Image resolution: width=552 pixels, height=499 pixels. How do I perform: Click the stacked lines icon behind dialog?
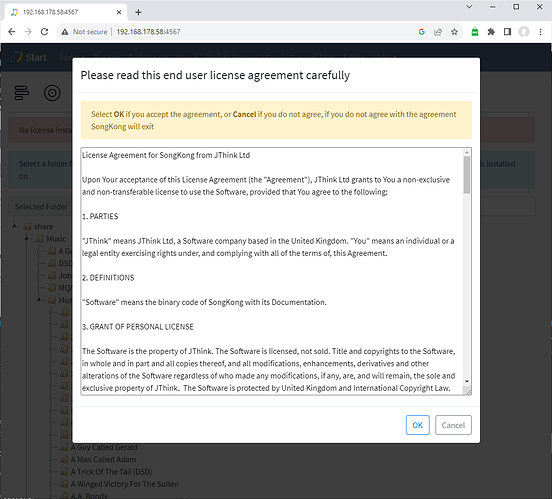(22, 93)
